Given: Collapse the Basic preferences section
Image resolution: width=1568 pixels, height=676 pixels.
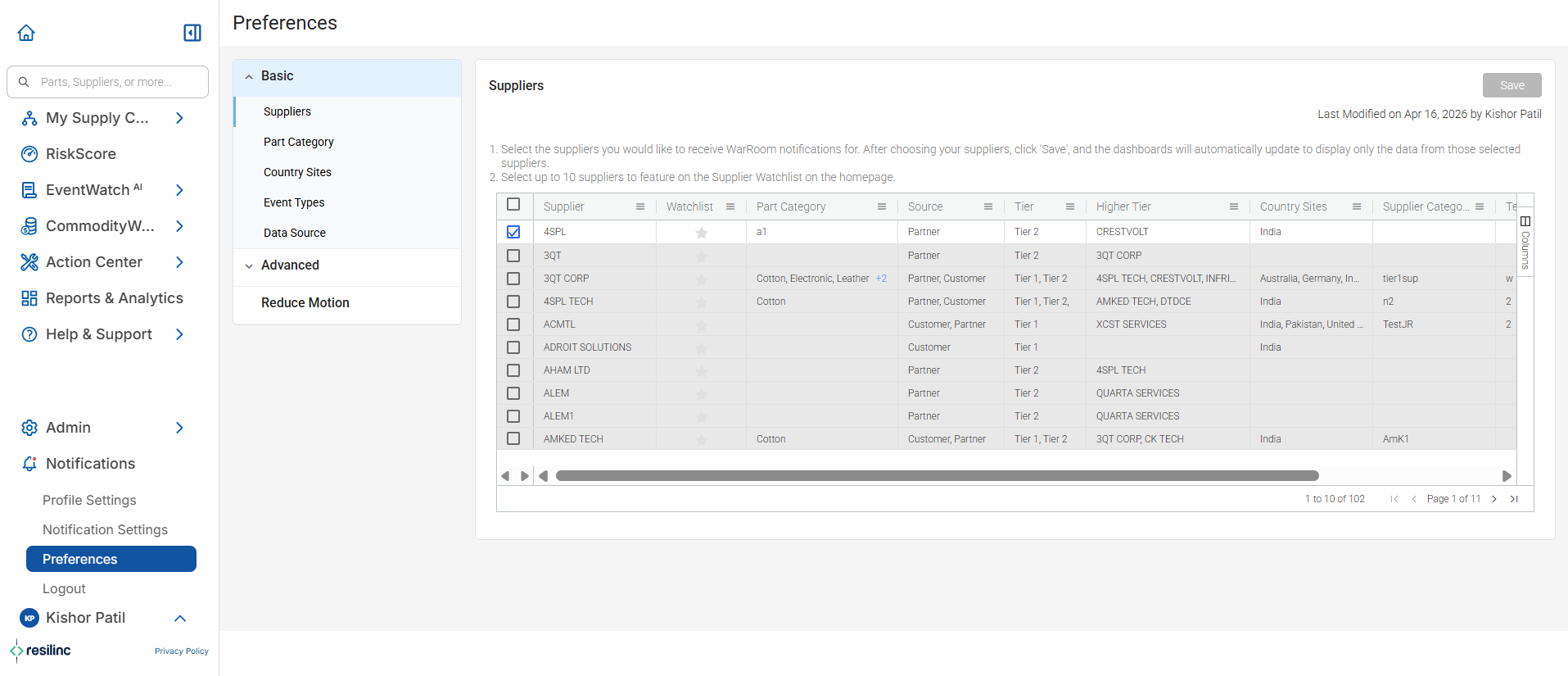Looking at the screenshot, I should 347,76.
